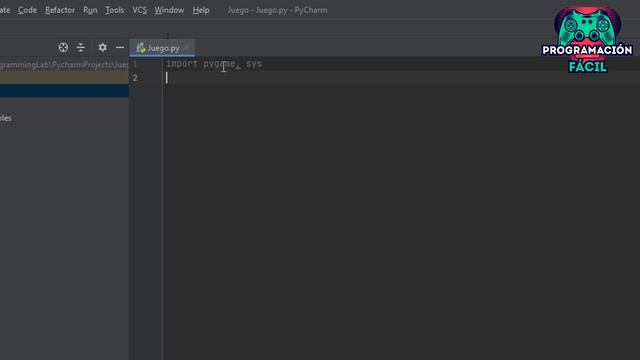Click the locate opened file target icon
Image resolution: width=640 pixels, height=360 pixels.
coord(63,47)
